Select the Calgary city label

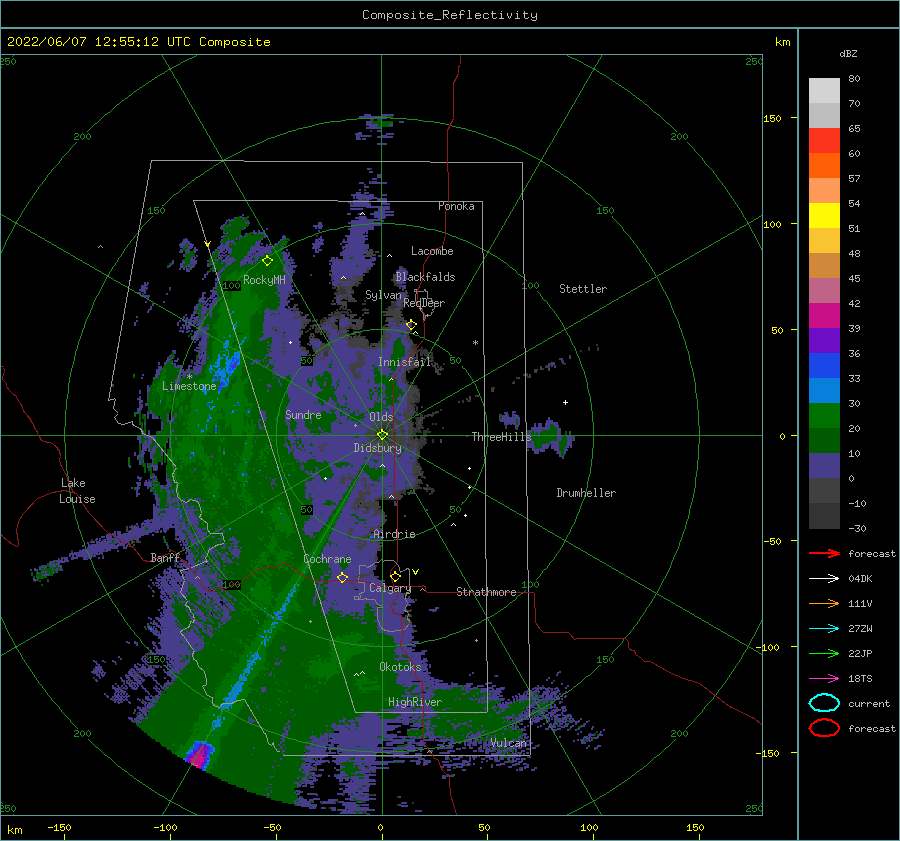click(390, 588)
